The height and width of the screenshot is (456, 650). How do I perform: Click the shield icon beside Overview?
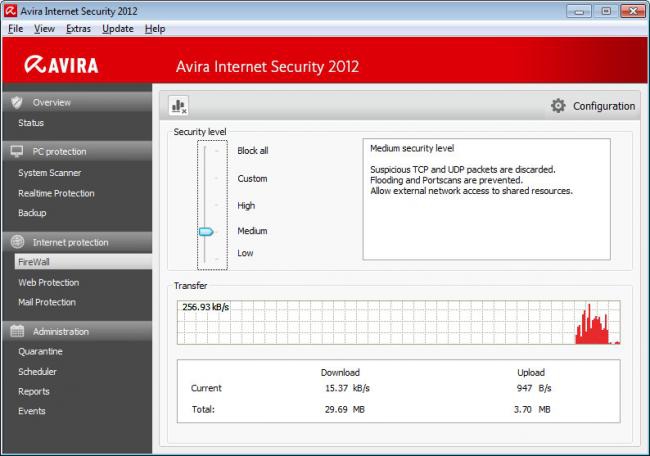click(17, 102)
